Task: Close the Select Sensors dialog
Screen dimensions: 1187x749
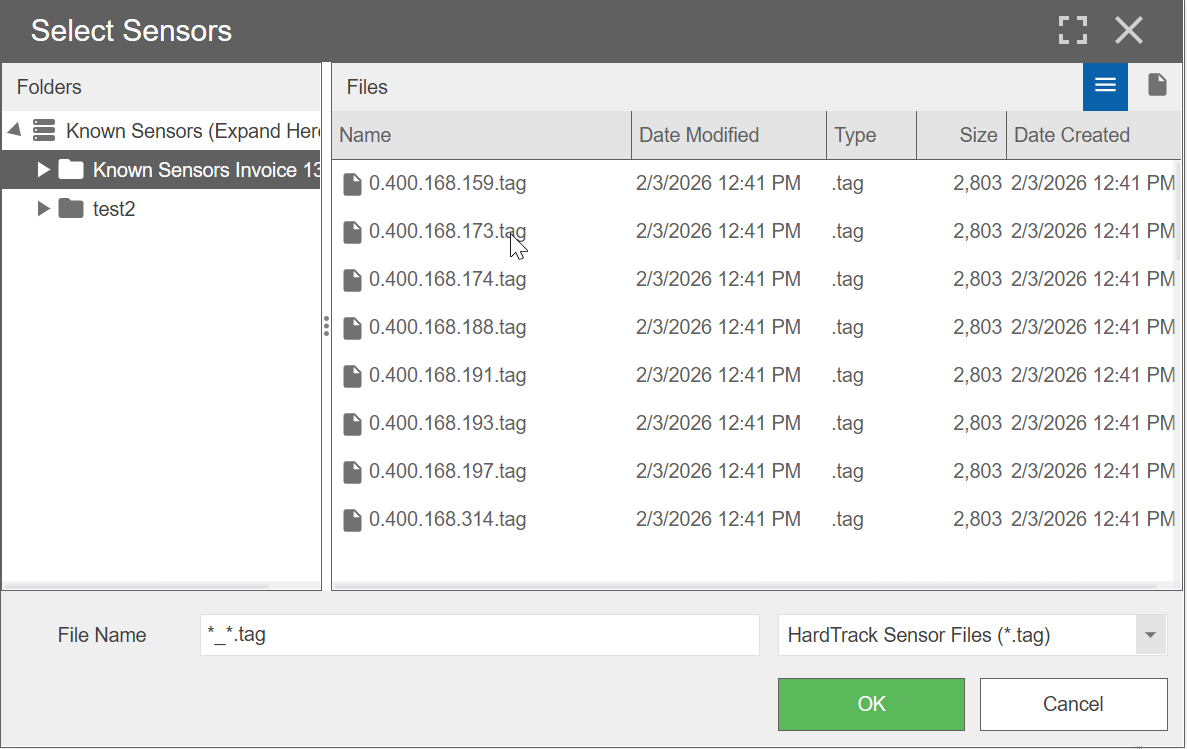Action: pyautogui.click(x=1129, y=30)
